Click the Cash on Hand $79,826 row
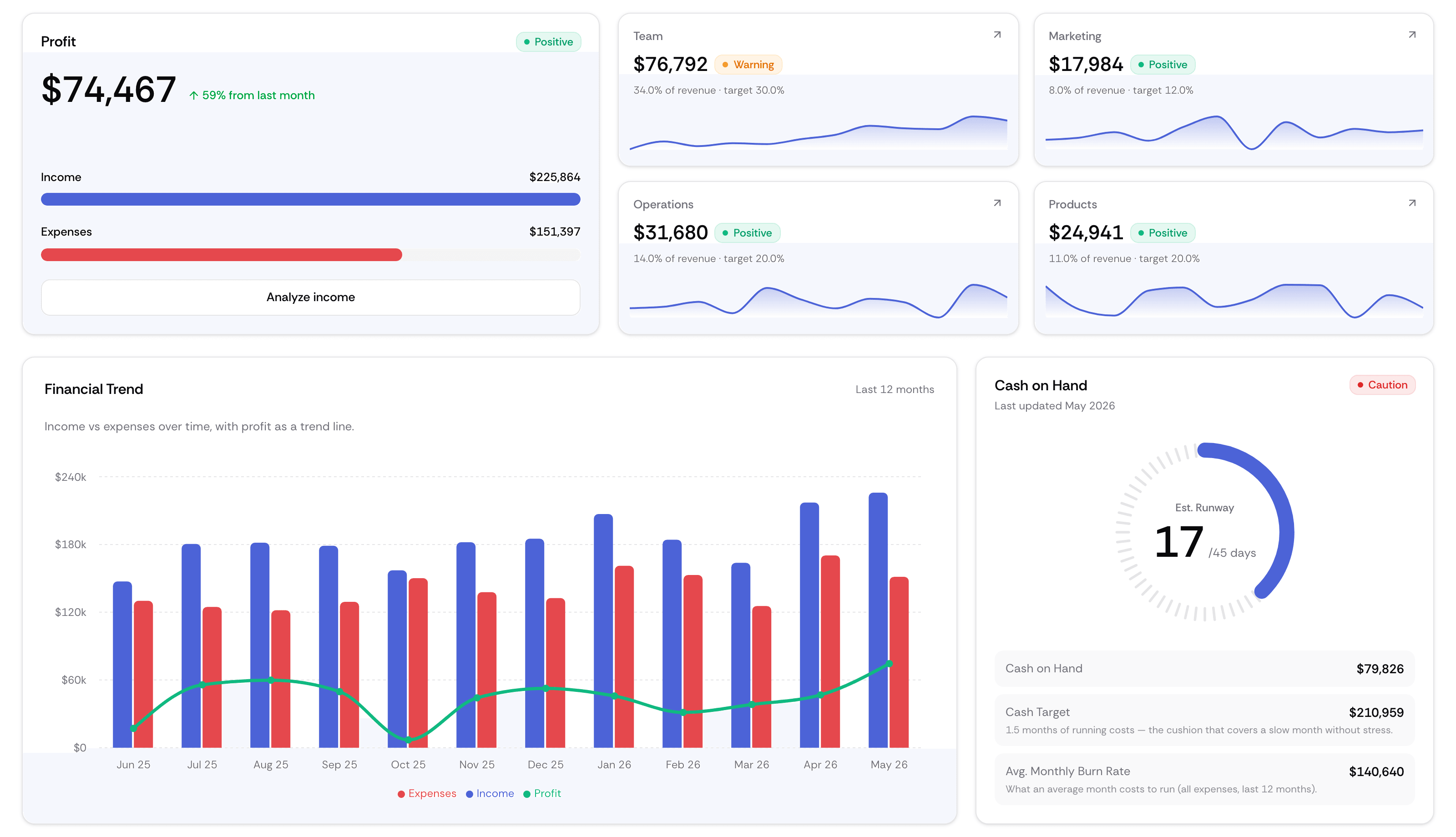1456x837 pixels. (1204, 669)
